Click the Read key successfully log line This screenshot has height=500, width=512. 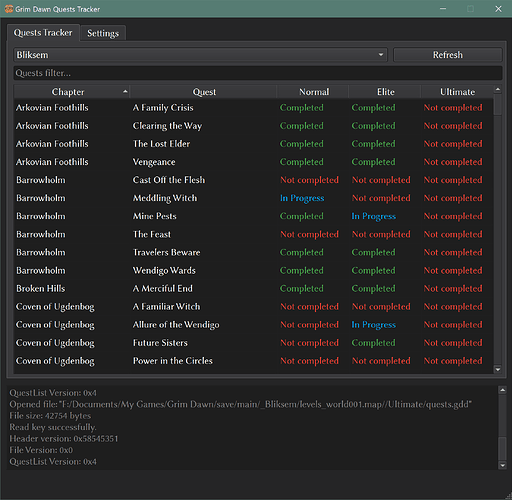pos(53,427)
